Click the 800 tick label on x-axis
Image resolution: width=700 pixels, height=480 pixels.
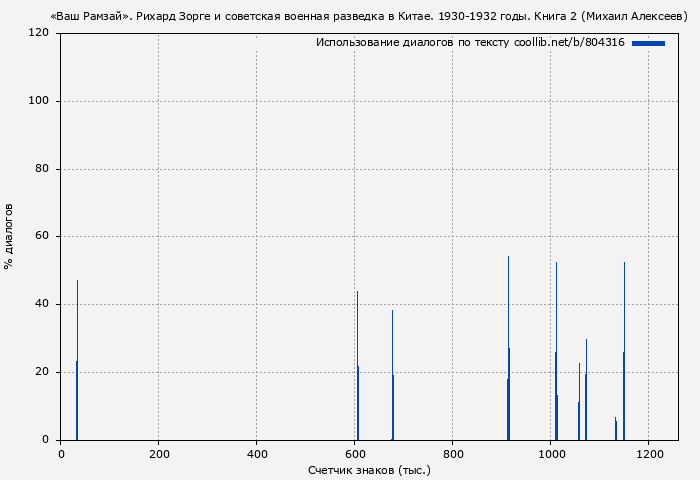[x=453, y=454]
